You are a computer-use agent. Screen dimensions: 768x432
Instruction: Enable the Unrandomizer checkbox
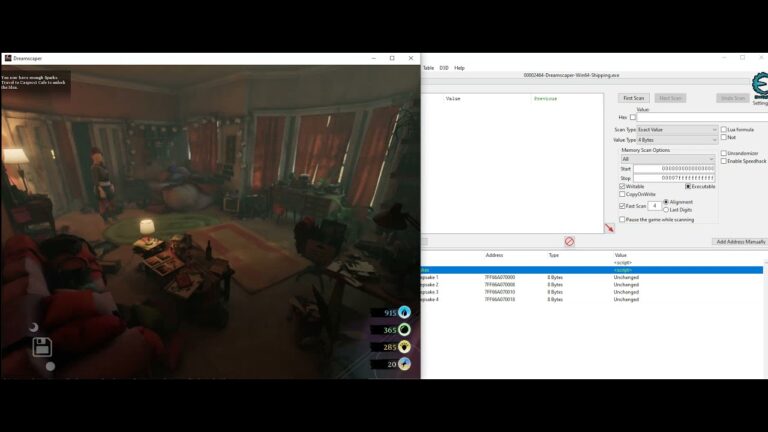723,153
